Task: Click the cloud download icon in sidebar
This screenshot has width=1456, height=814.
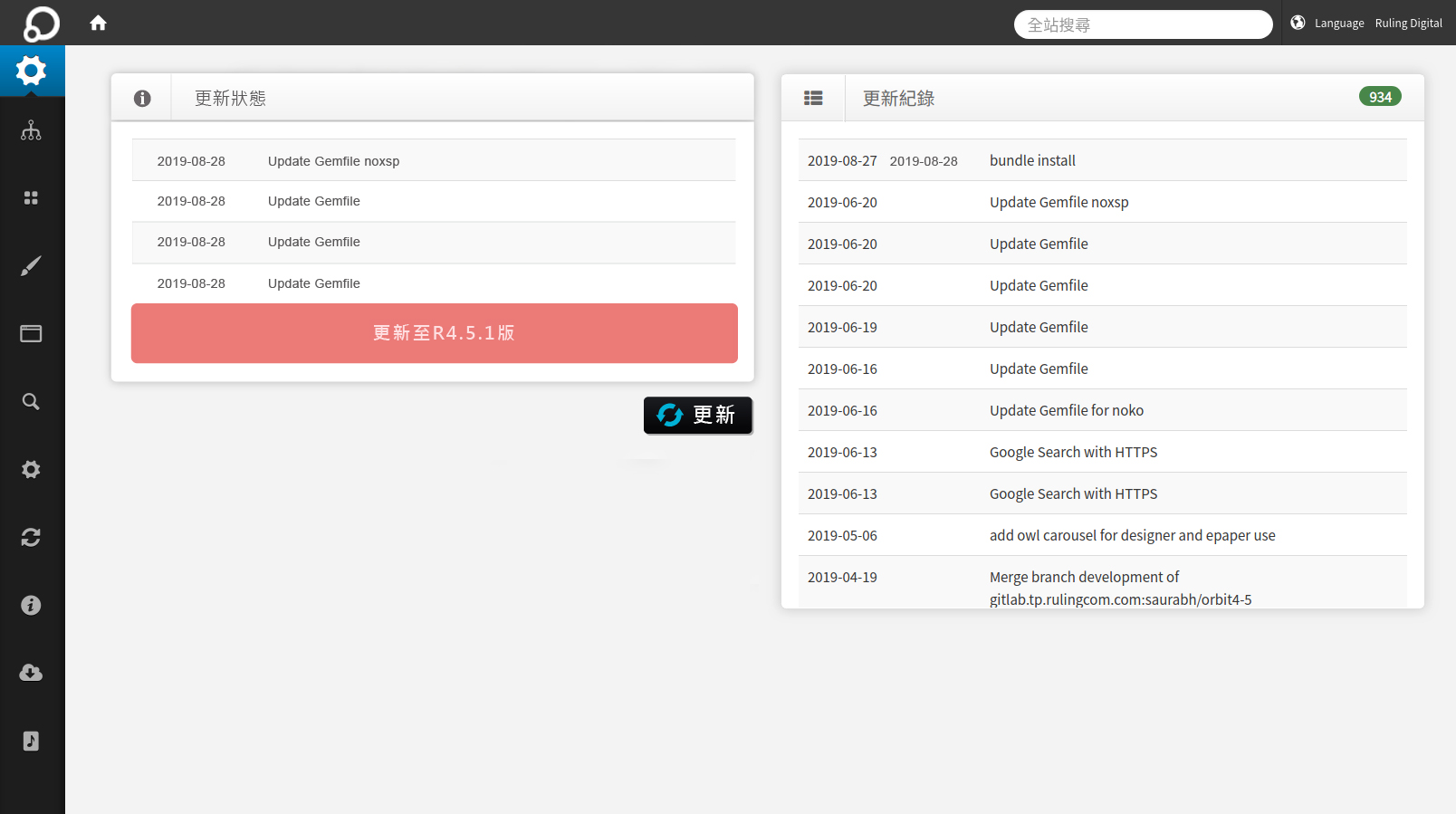Action: coord(32,673)
